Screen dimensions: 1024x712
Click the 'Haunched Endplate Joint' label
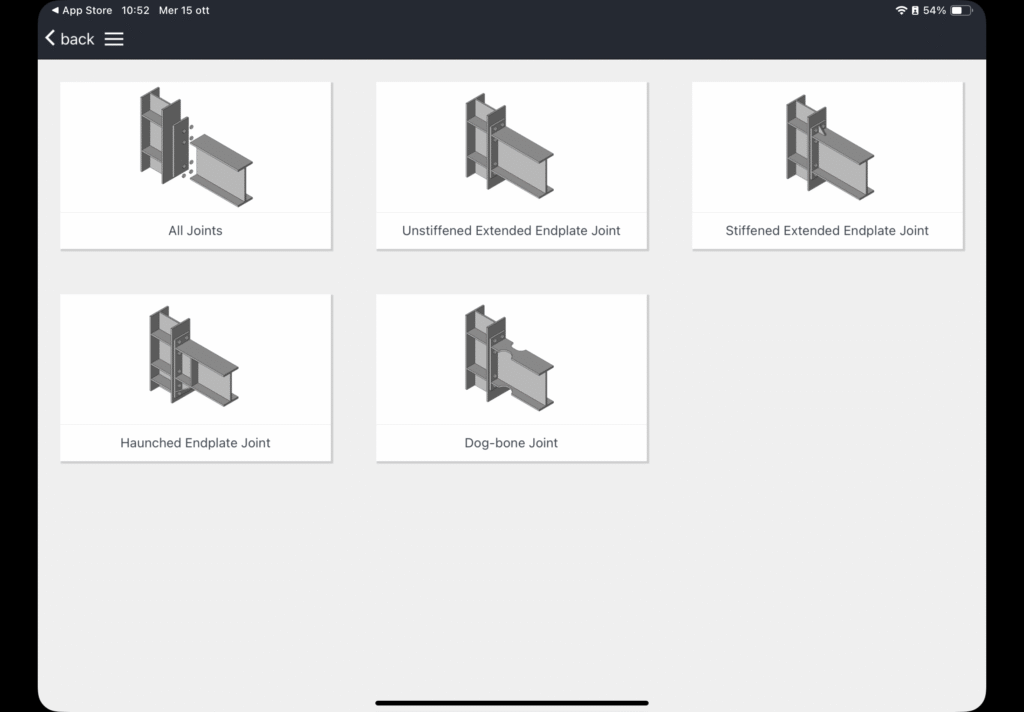tap(196, 443)
